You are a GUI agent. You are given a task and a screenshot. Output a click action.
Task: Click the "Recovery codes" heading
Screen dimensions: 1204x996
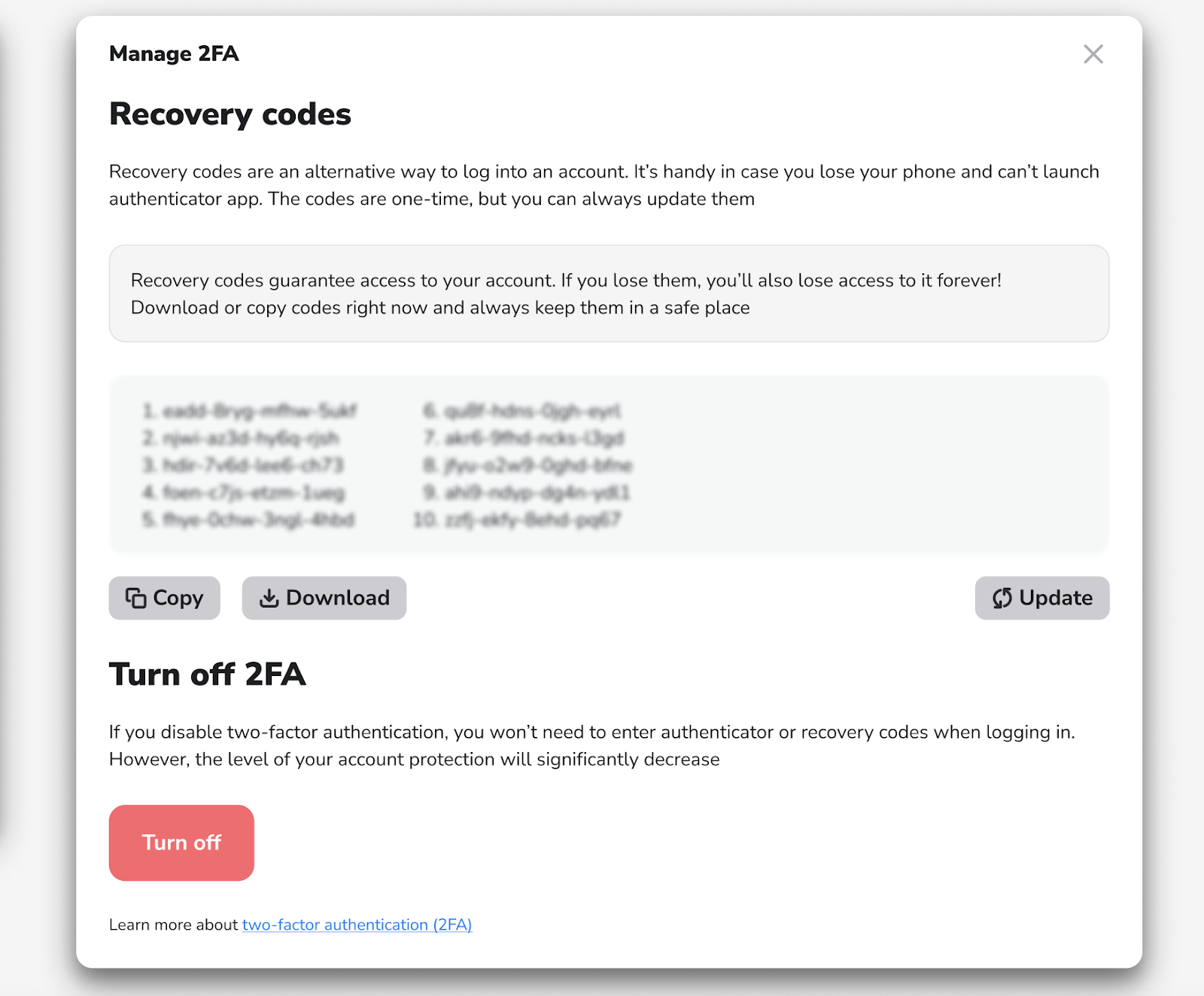(x=230, y=114)
